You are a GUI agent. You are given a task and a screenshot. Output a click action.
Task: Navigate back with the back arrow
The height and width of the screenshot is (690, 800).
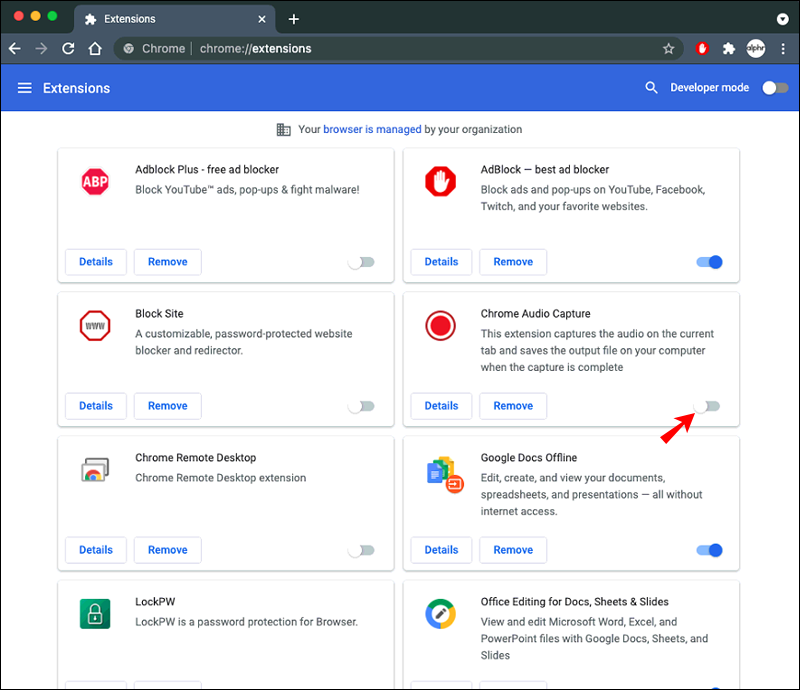point(15,48)
